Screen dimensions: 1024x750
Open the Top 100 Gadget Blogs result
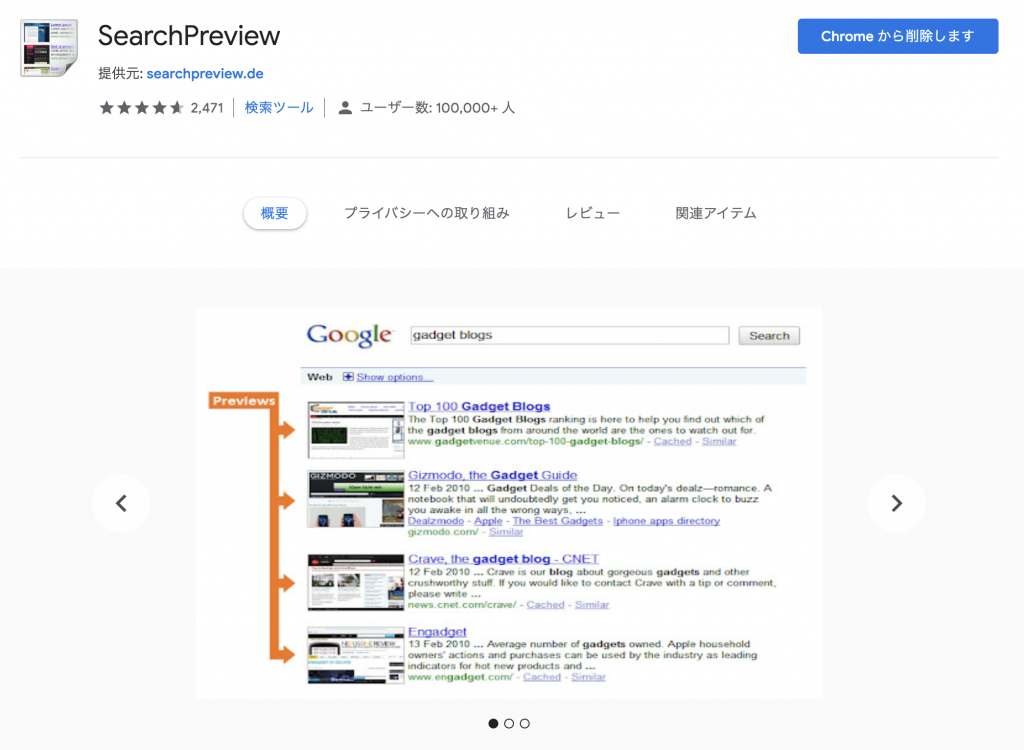coord(479,406)
